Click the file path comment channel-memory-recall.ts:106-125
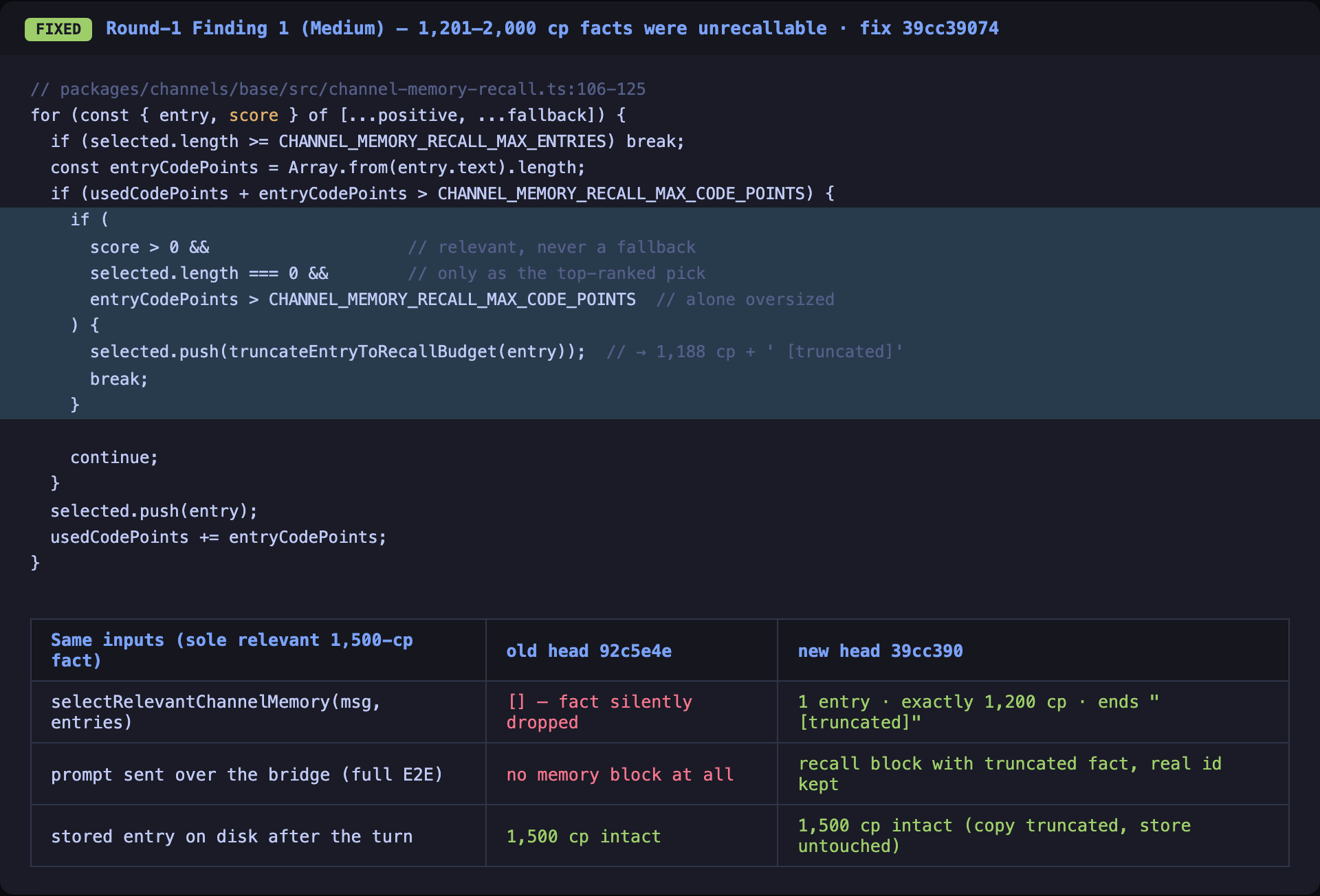The width and height of the screenshot is (1320, 896). tap(338, 89)
